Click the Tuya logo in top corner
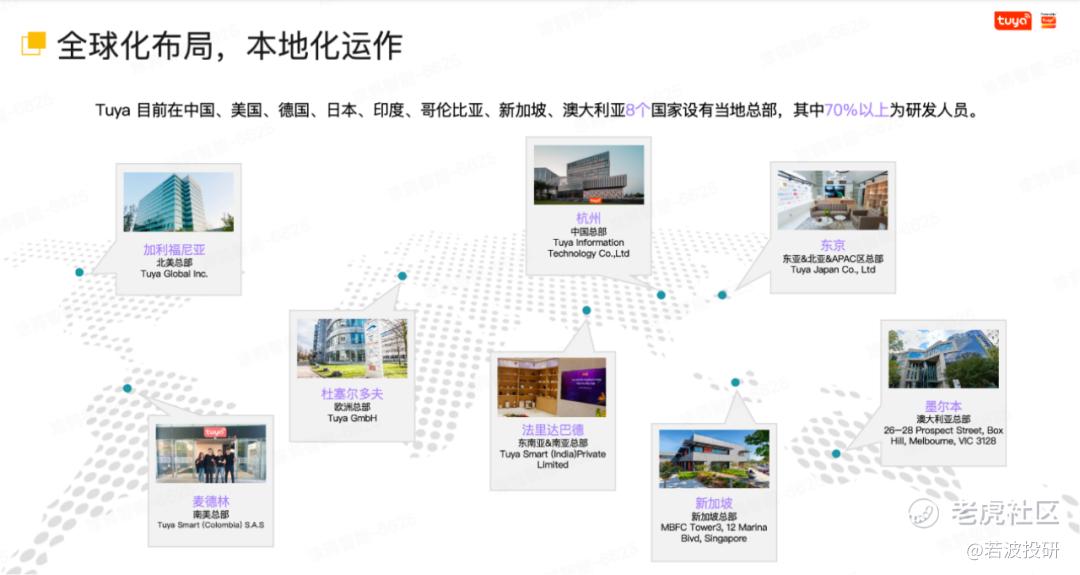This screenshot has width=1080, height=575. coord(1012,21)
